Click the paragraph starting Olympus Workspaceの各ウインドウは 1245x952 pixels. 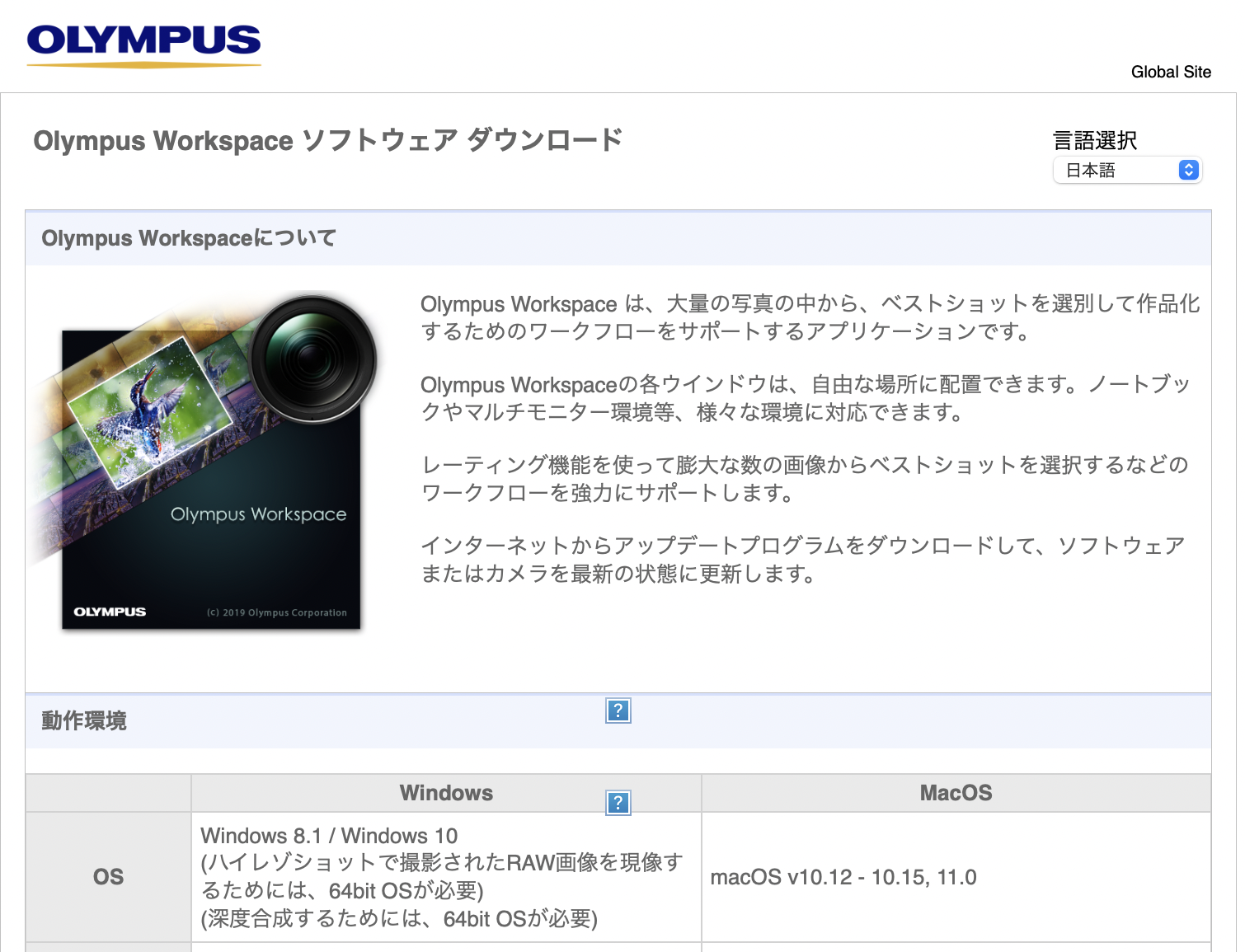(806, 398)
